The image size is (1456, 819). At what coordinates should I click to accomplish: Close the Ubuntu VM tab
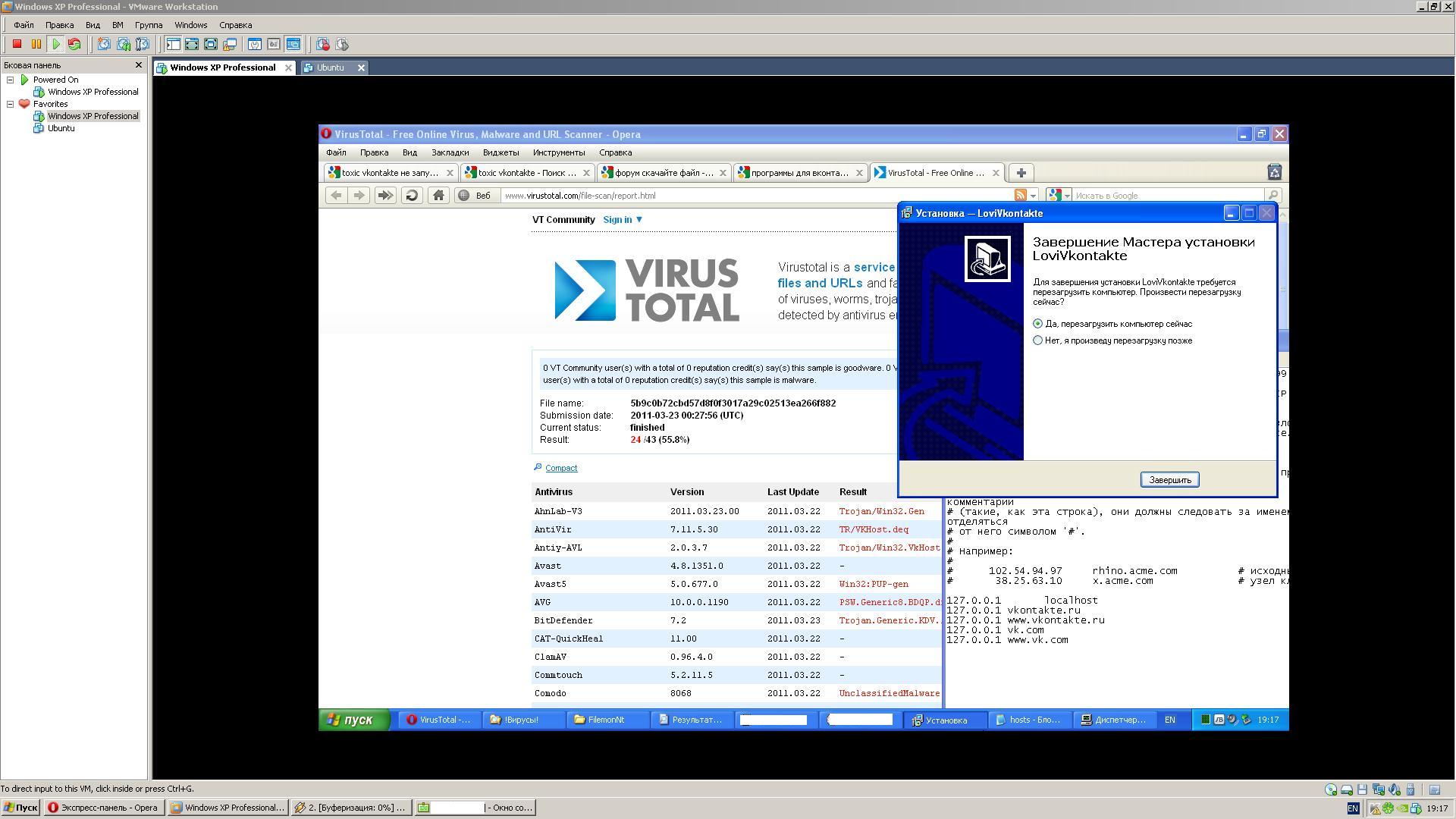click(361, 67)
